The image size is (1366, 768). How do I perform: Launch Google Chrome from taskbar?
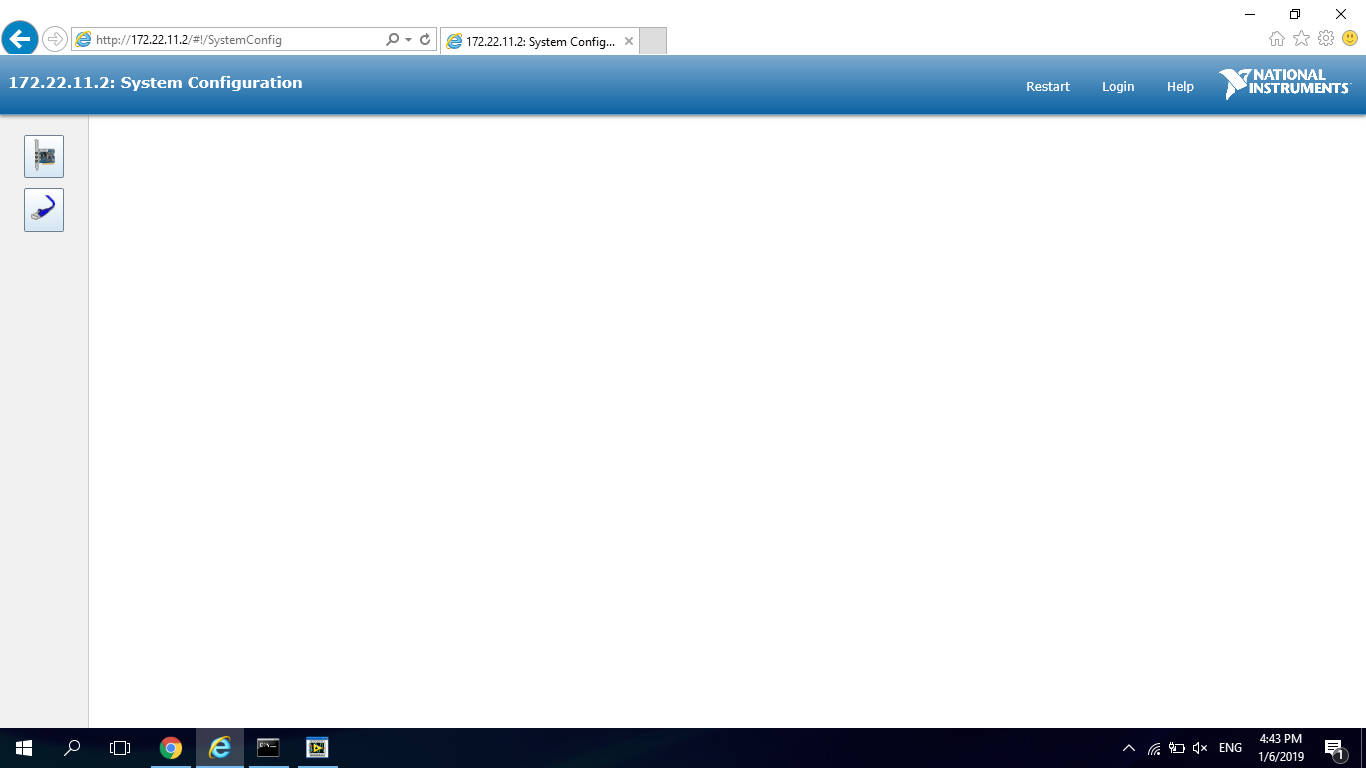click(x=171, y=748)
